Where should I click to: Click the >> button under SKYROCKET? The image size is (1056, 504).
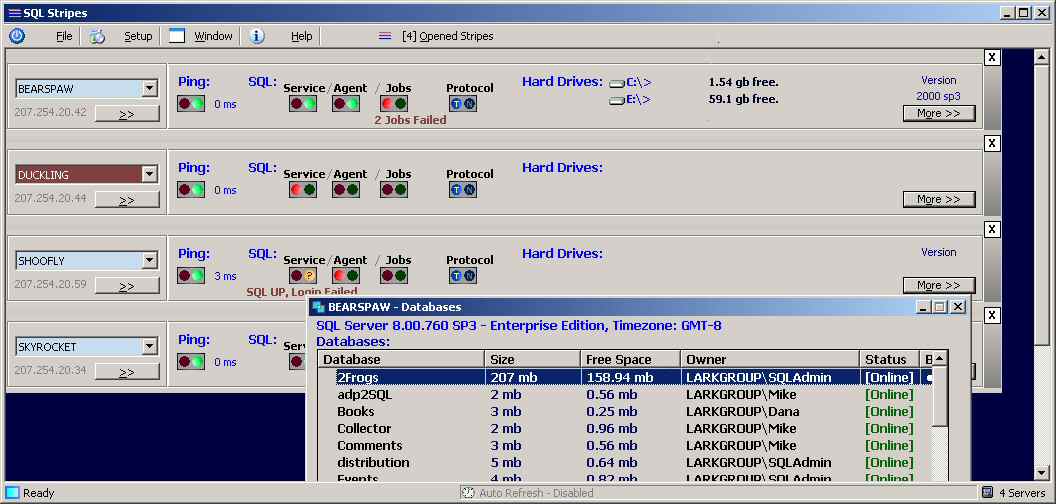pyautogui.click(x=127, y=372)
